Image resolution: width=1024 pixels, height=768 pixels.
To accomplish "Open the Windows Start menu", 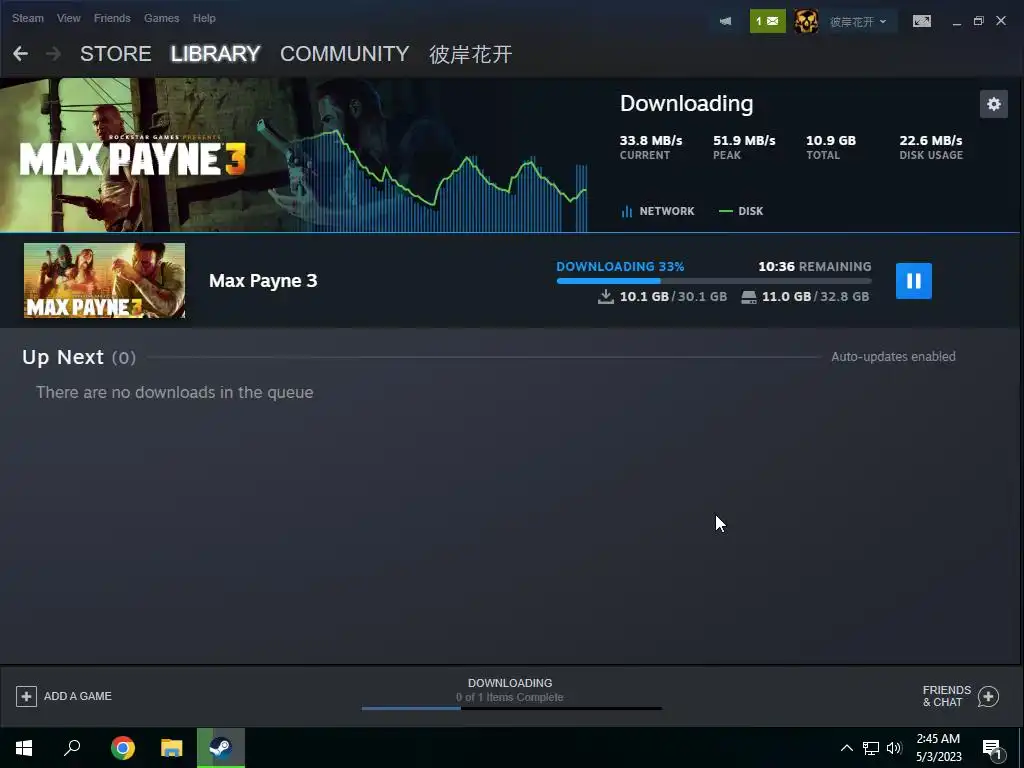I will 24,748.
